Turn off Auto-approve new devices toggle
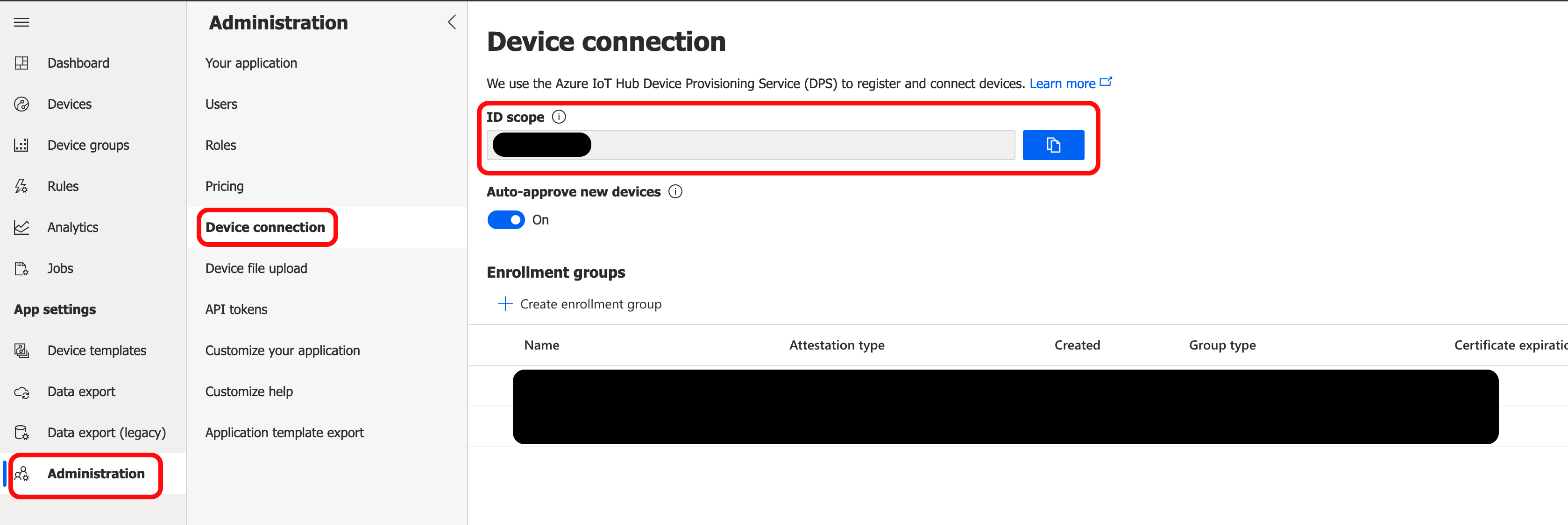Image resolution: width=1568 pixels, height=525 pixels. click(x=506, y=220)
